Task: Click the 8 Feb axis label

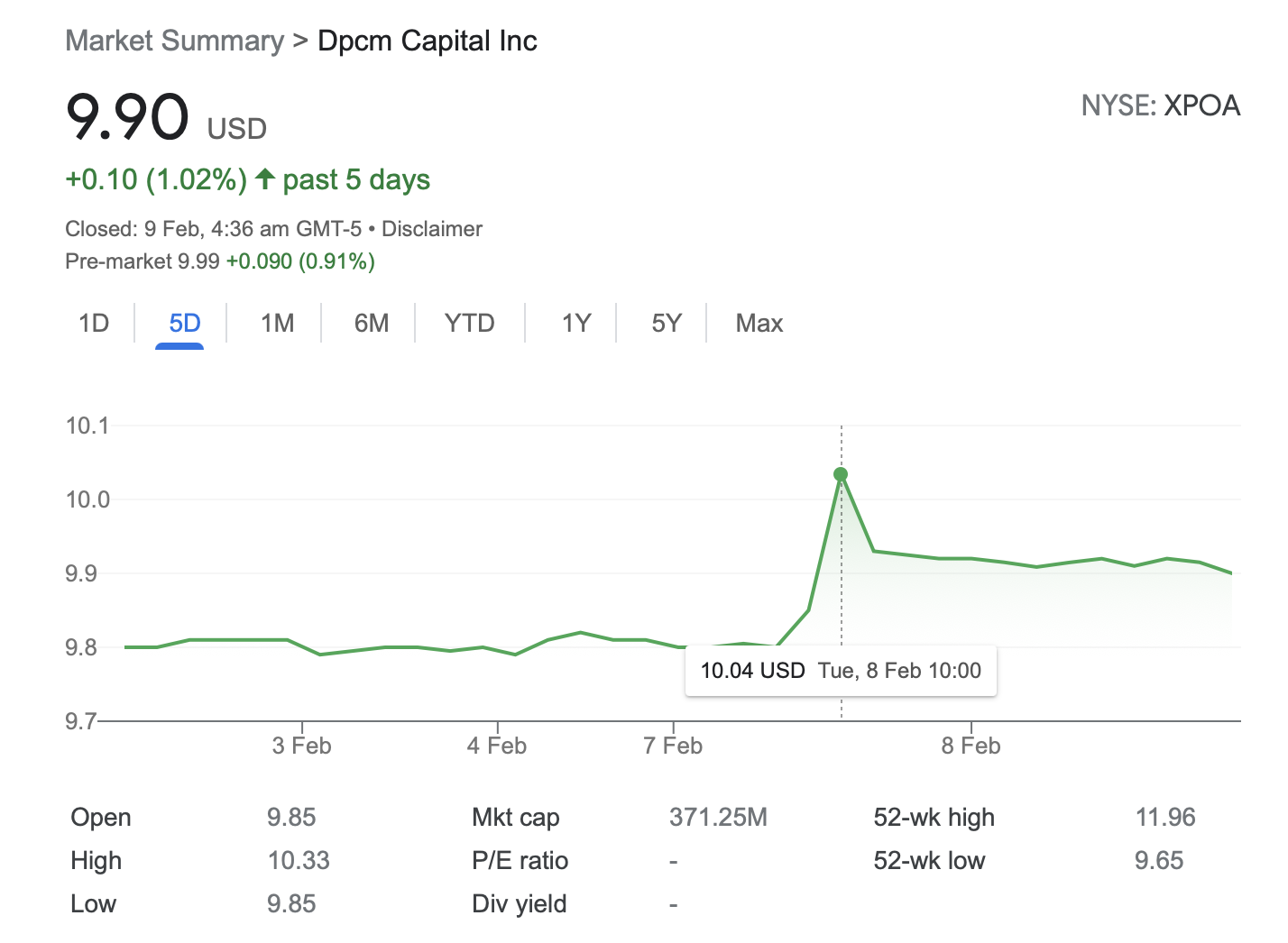Action: (x=971, y=746)
